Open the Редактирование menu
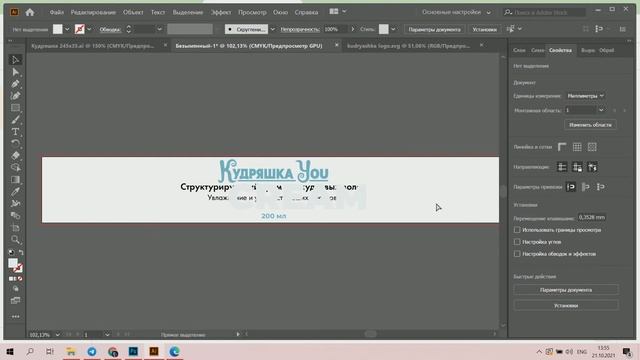 93,12
